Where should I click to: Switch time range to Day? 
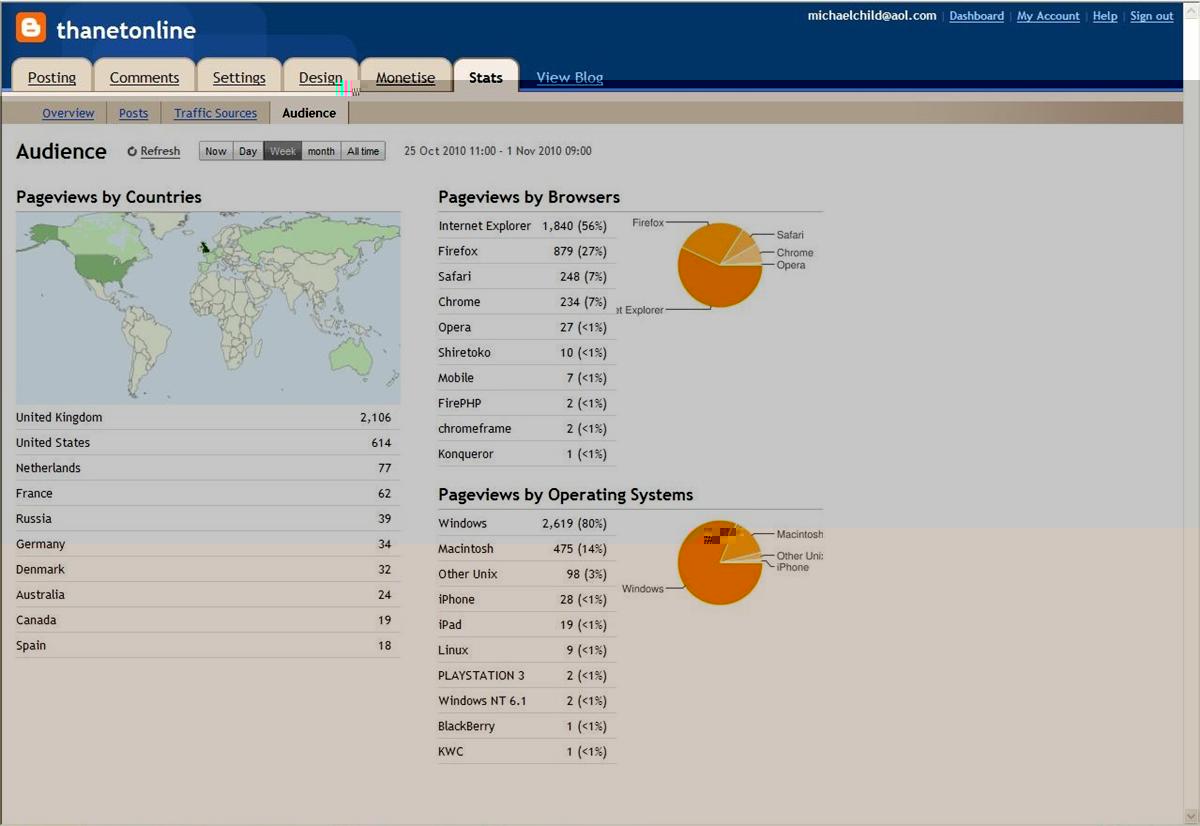click(248, 151)
